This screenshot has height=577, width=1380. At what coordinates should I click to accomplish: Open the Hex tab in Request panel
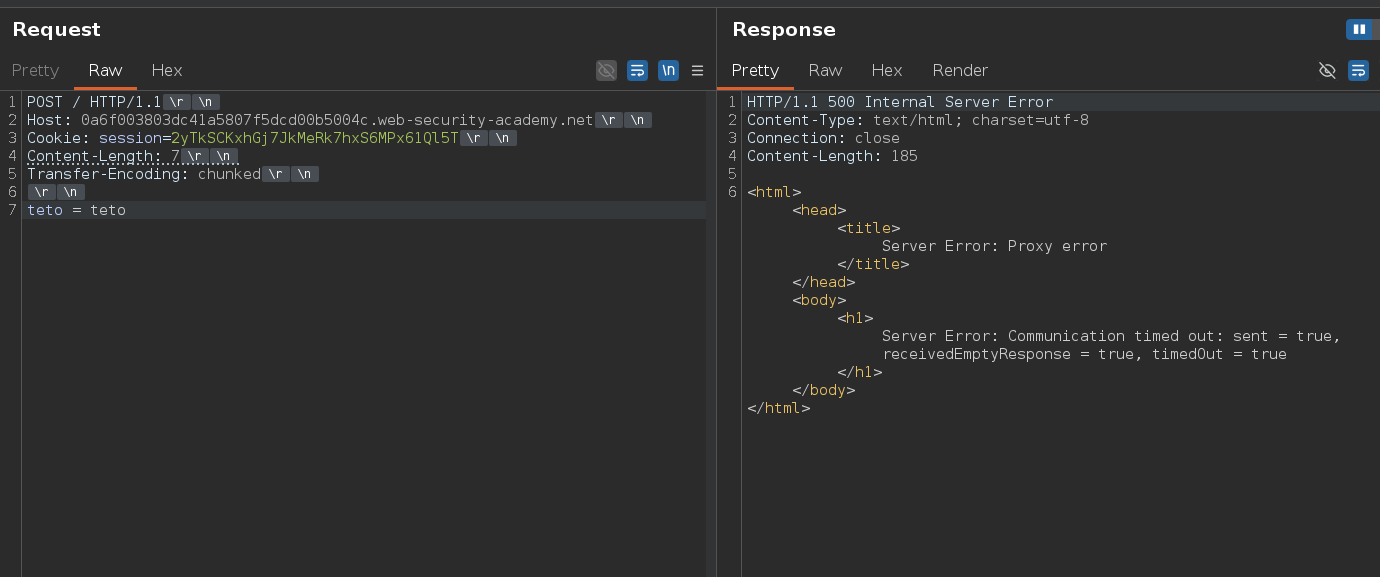(x=167, y=70)
